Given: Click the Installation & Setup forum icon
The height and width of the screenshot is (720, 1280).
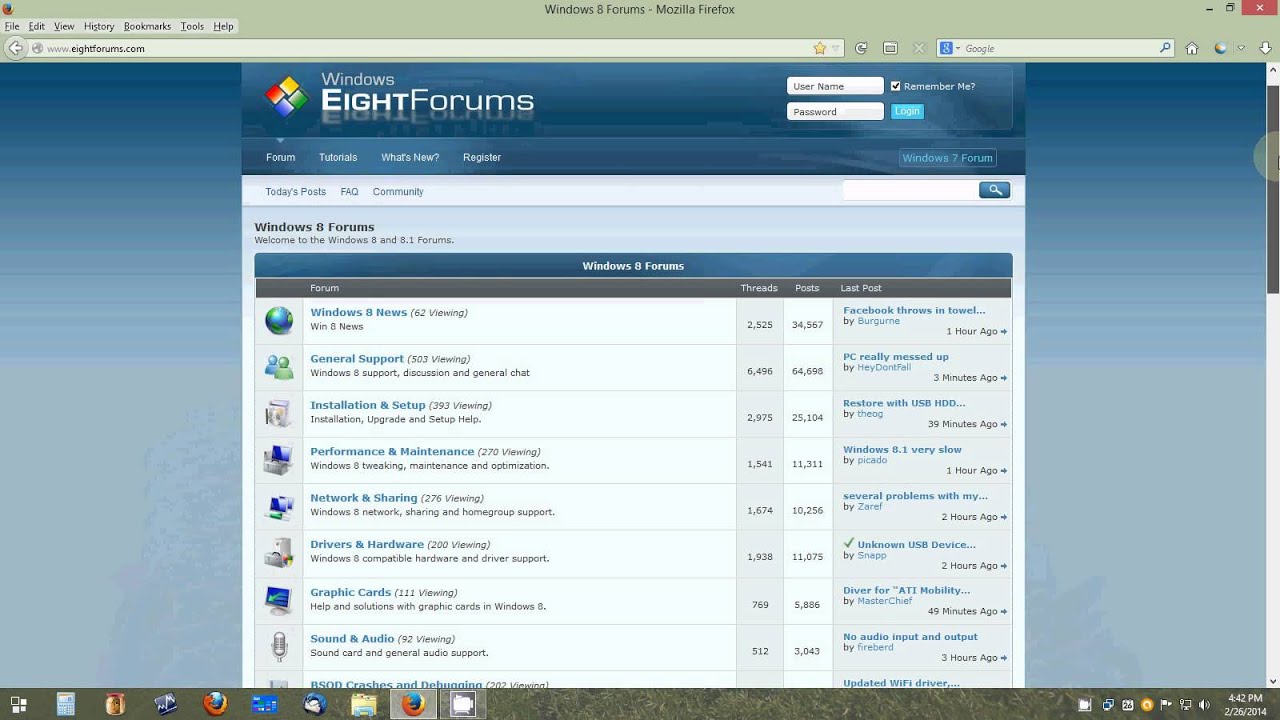Looking at the screenshot, I should click(279, 413).
